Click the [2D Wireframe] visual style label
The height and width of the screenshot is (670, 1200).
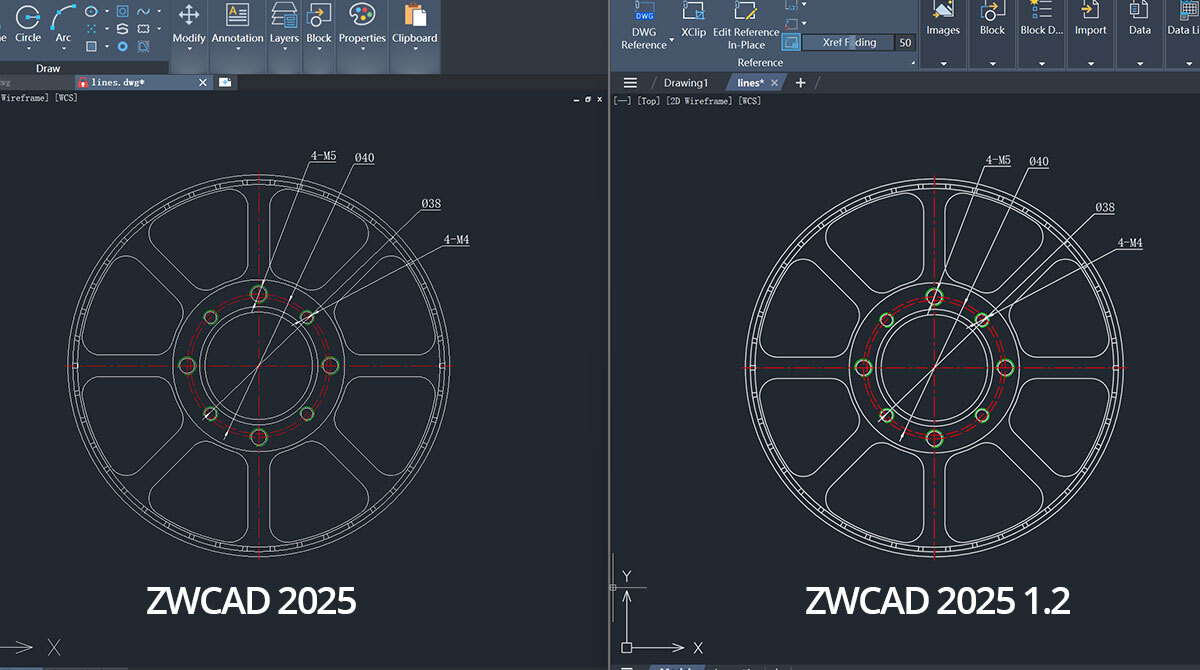(699, 101)
